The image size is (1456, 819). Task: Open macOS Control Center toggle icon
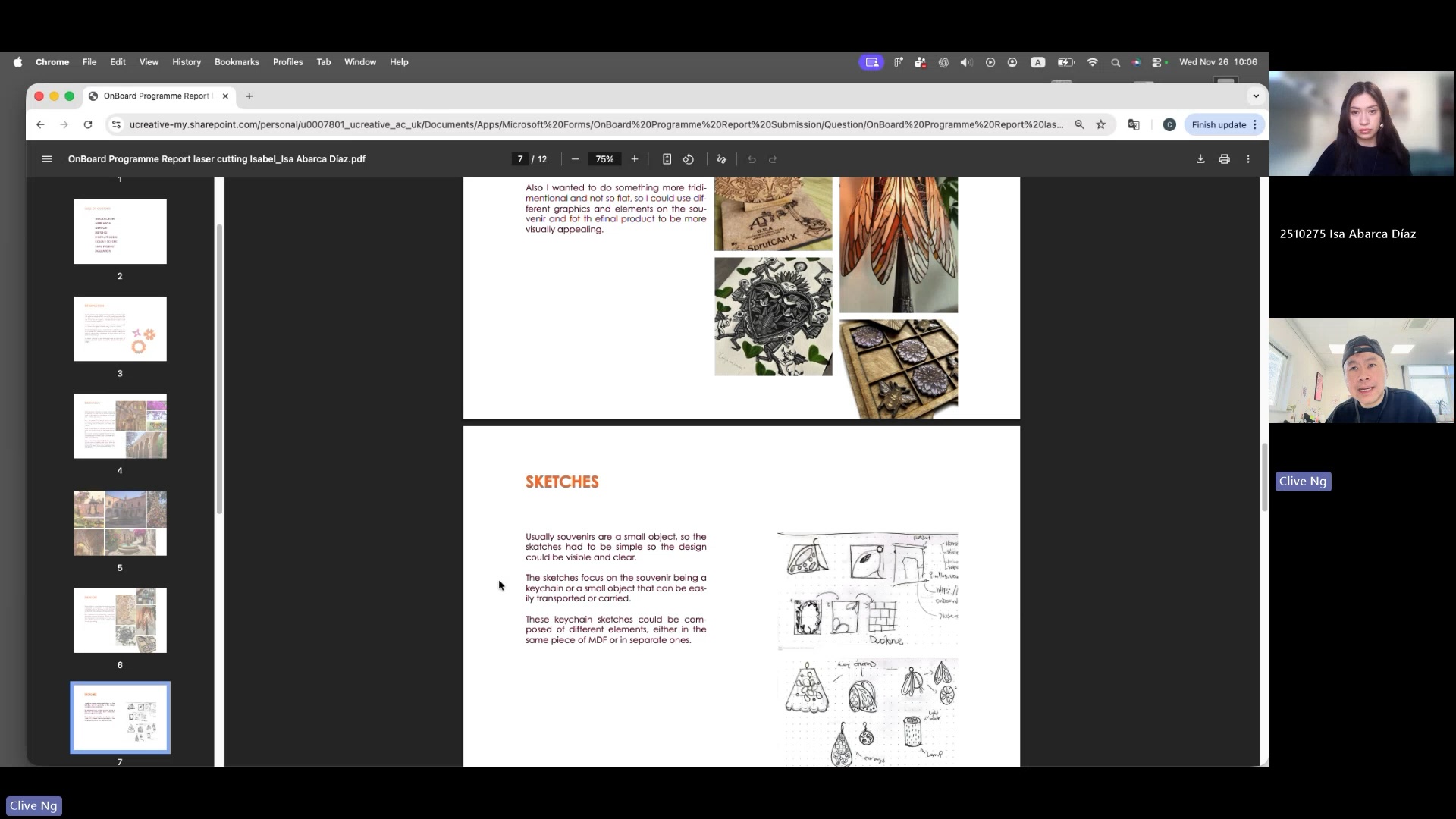tap(1157, 62)
